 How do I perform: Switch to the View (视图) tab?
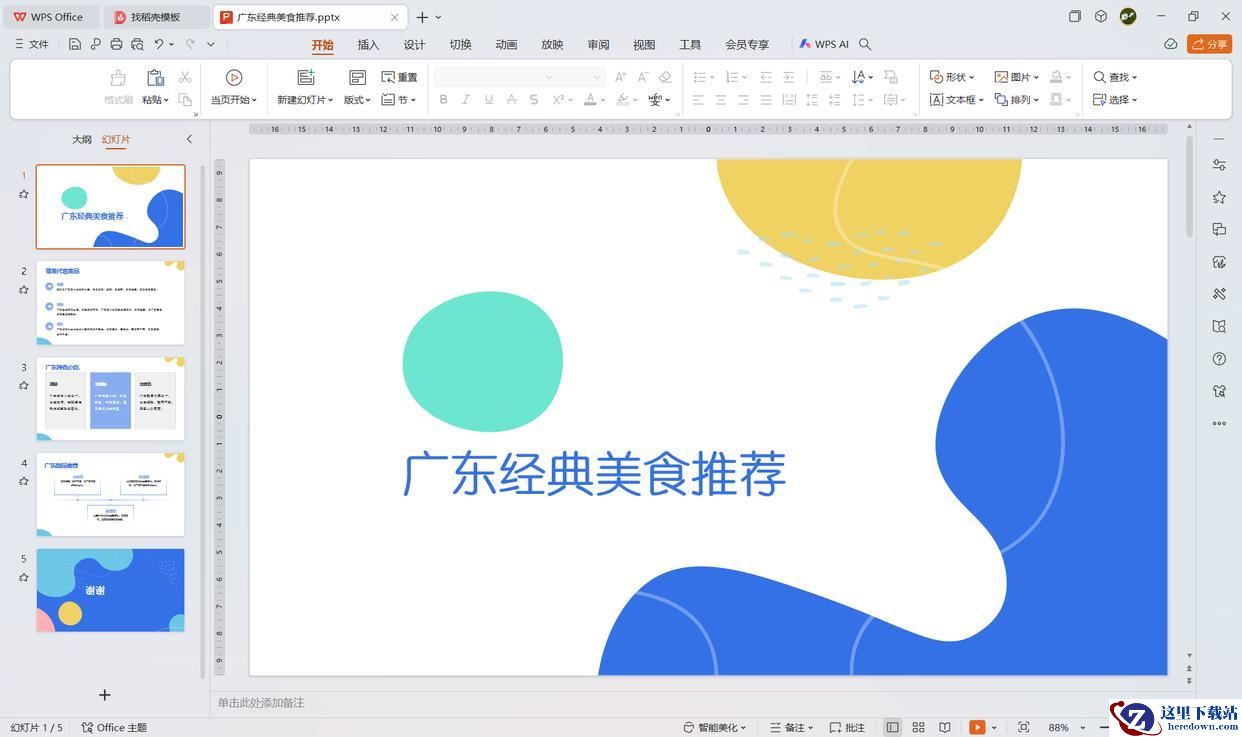[644, 45]
